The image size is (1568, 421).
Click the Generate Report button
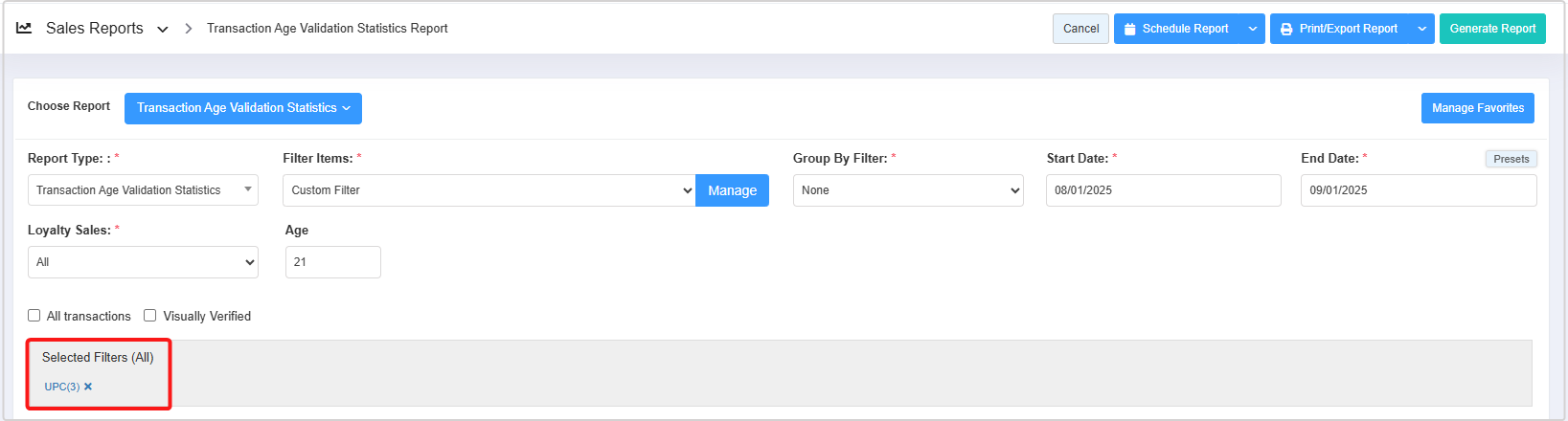[x=1491, y=29]
